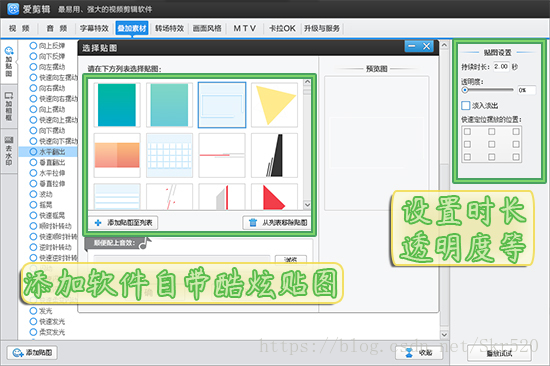550x366 pixels.
Task: Select 向右摆动 effect radio button
Action: 33,88
